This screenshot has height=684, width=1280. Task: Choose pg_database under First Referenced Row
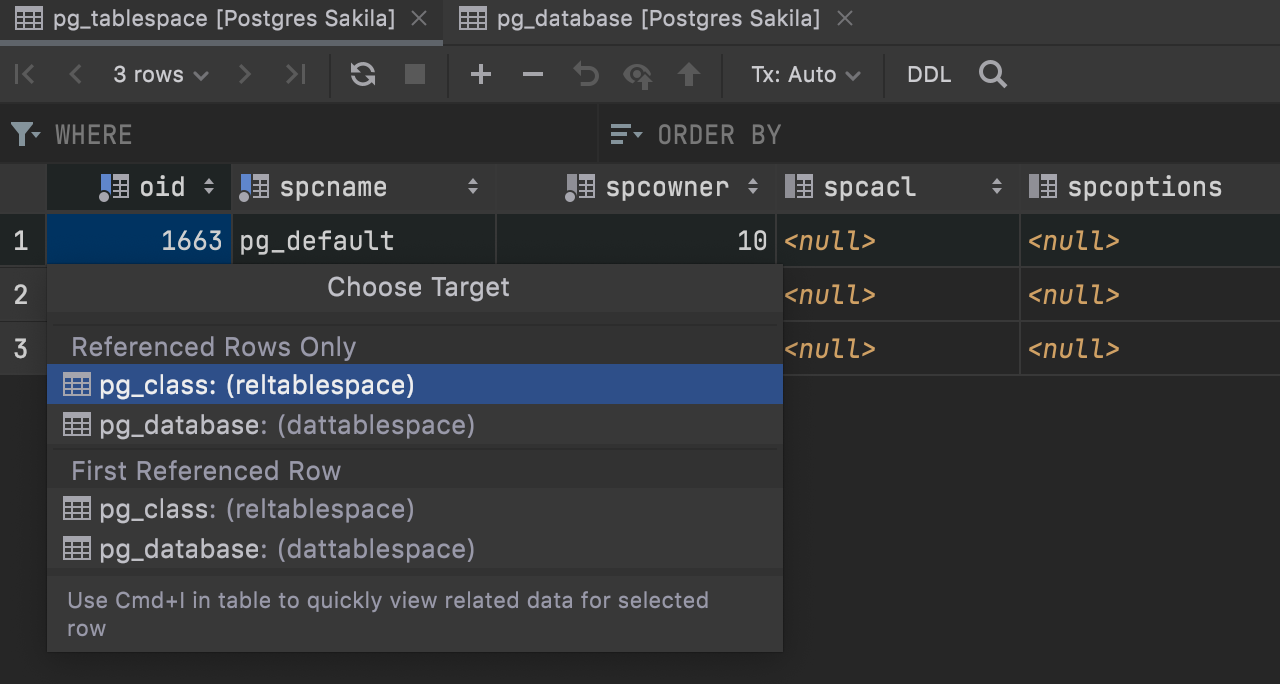tap(286, 549)
